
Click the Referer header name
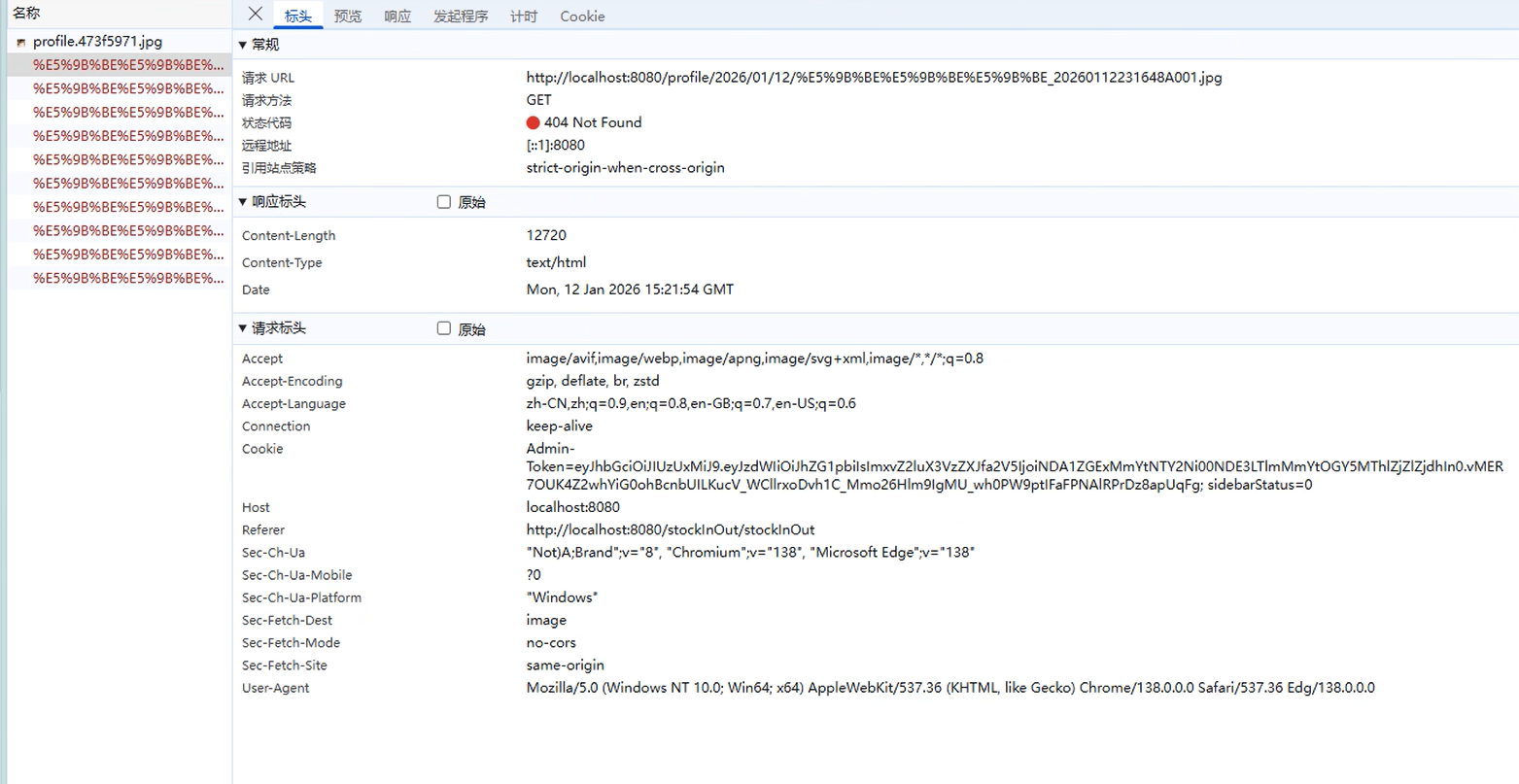coord(263,529)
